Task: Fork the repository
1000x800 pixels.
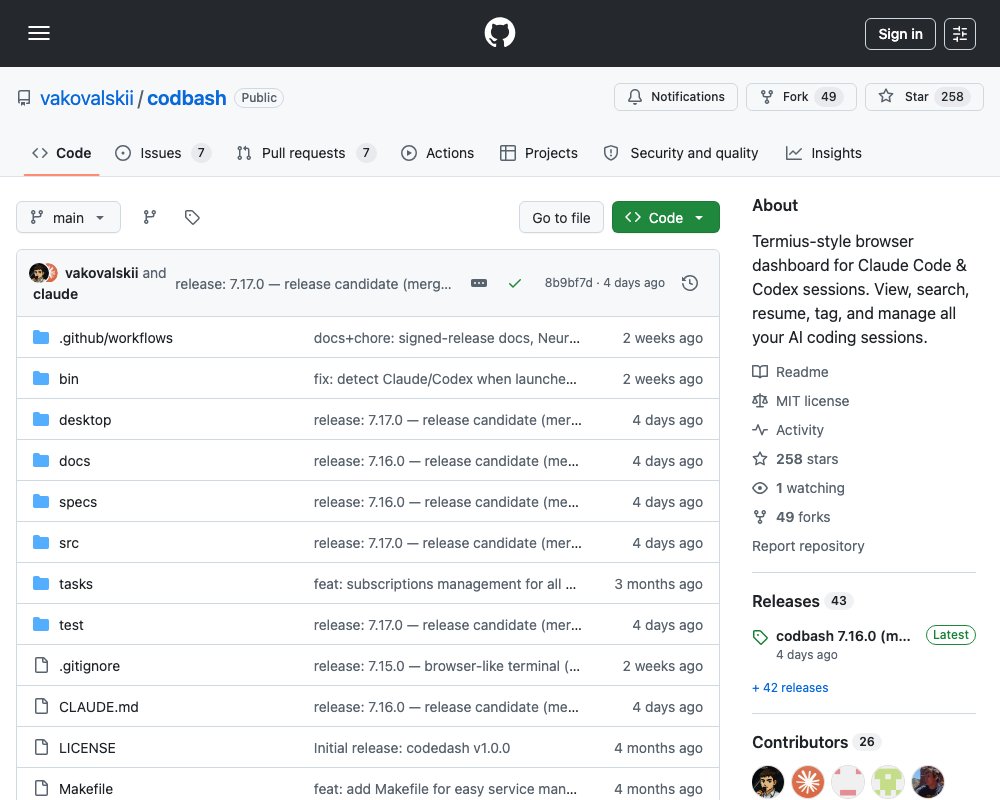Action: [801, 96]
